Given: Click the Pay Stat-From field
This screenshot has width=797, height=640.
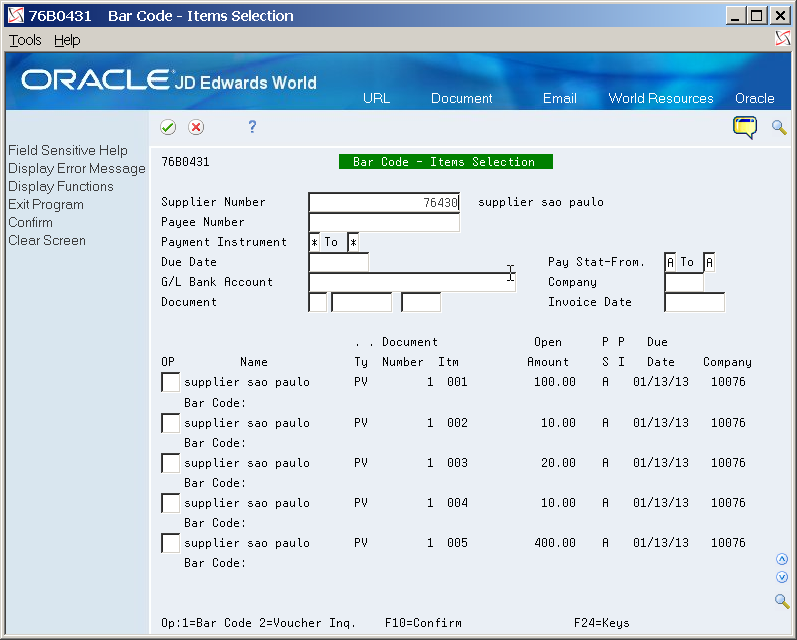Looking at the screenshot, I should coord(670,262).
